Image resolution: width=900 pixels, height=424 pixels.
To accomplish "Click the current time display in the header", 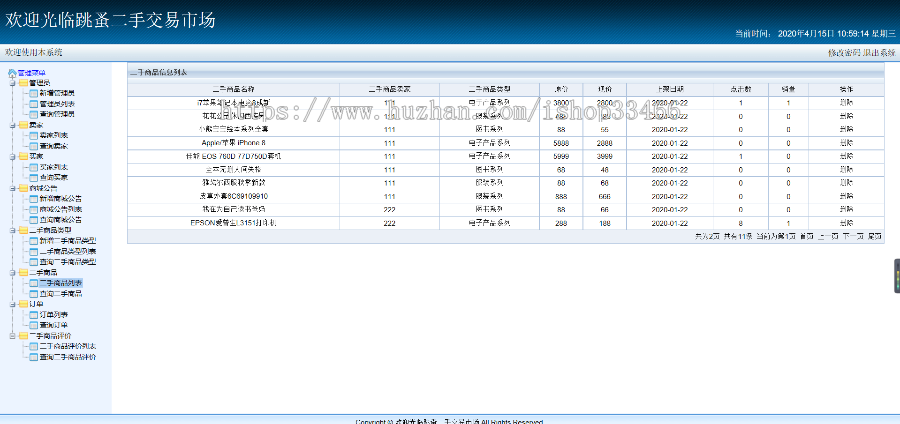I will coord(815,34).
